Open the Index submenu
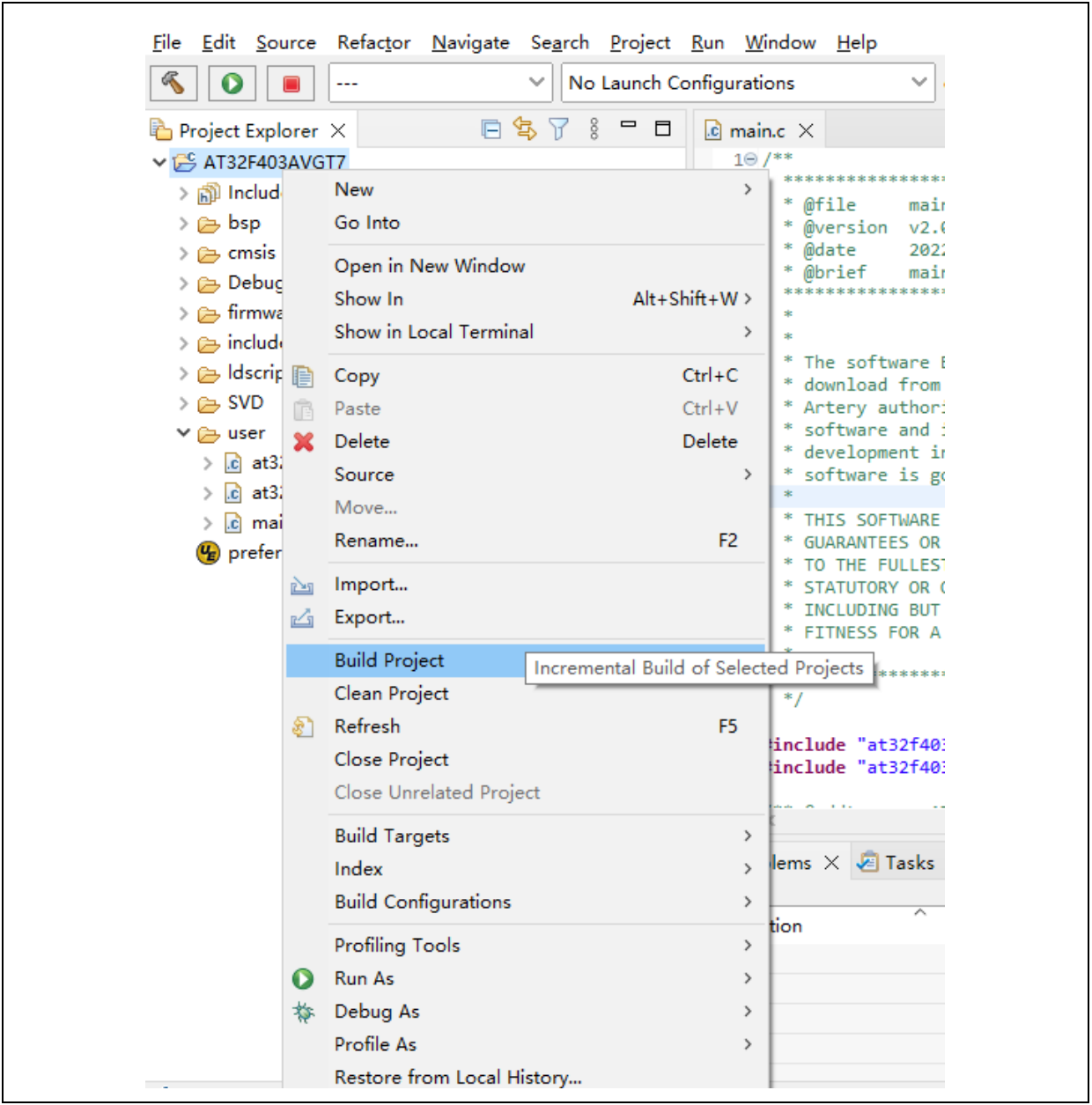 point(526,869)
